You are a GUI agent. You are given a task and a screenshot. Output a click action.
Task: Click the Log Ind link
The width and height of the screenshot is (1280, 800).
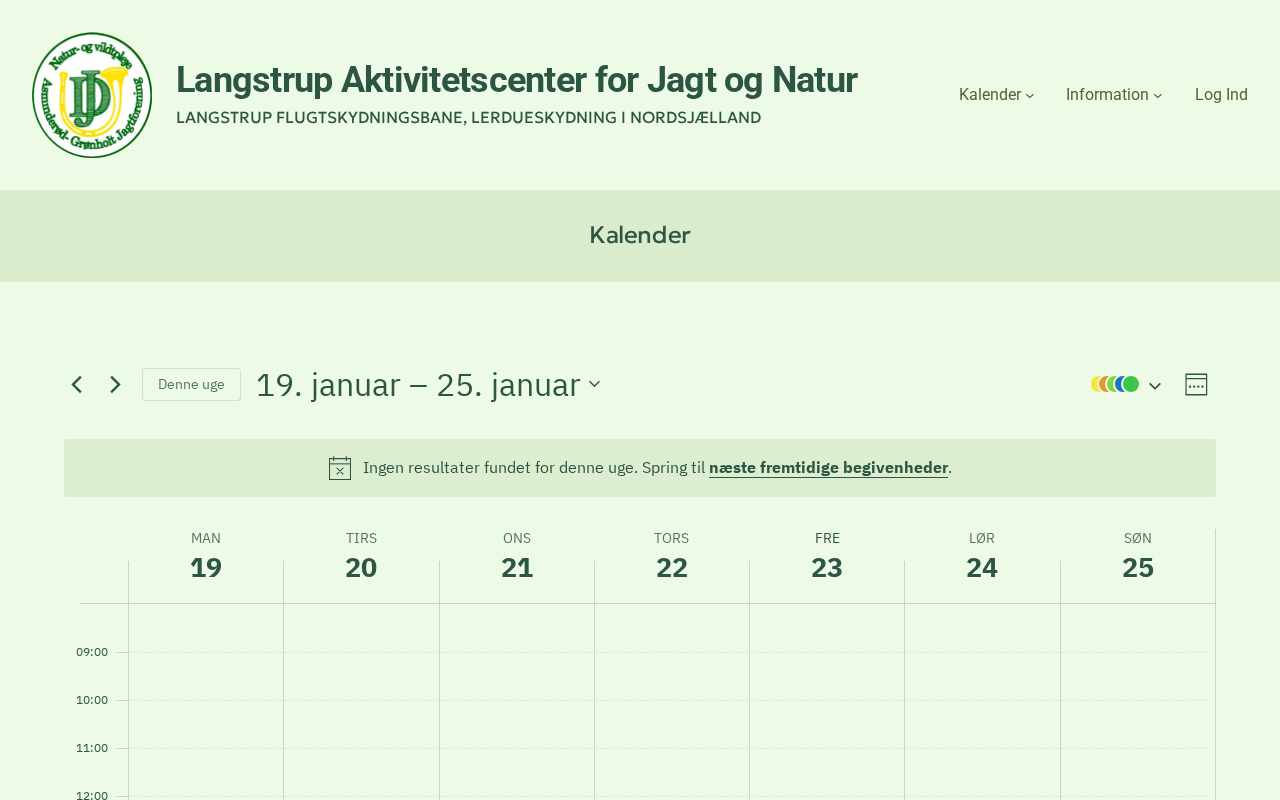(1221, 95)
